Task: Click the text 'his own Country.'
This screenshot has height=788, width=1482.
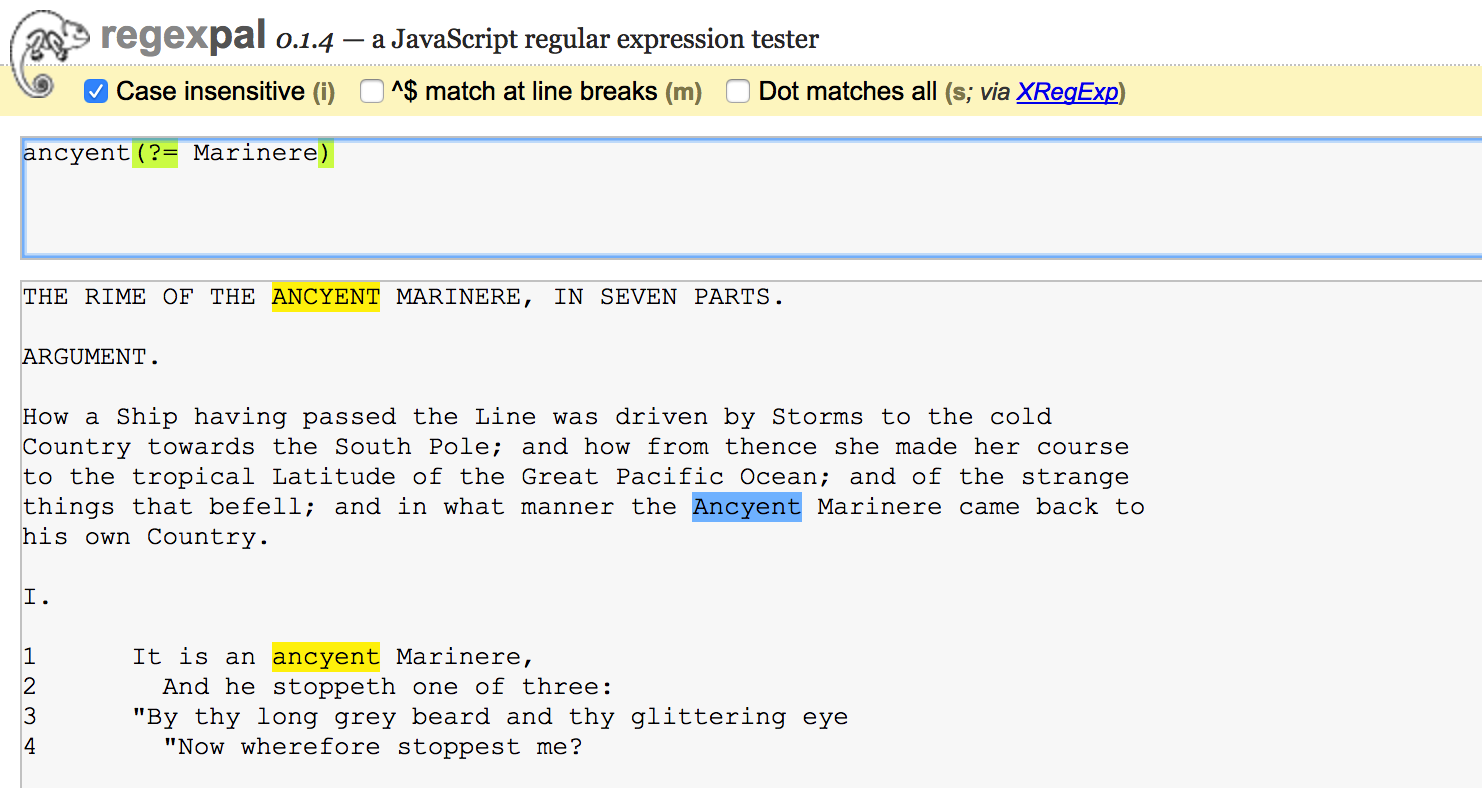Action: [146, 537]
